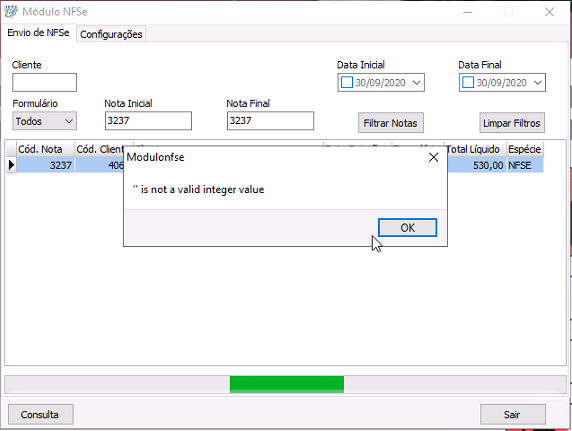
Task: Click the Filtrar Notas button
Action: click(391, 123)
